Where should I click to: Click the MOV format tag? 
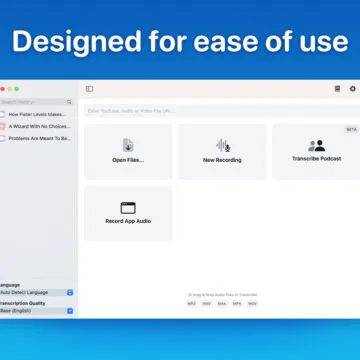(x=253, y=304)
